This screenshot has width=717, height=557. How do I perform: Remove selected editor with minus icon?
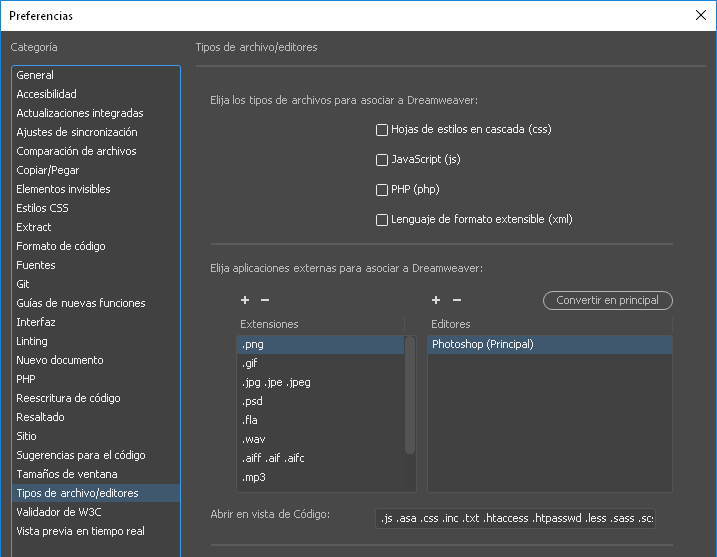(457, 300)
